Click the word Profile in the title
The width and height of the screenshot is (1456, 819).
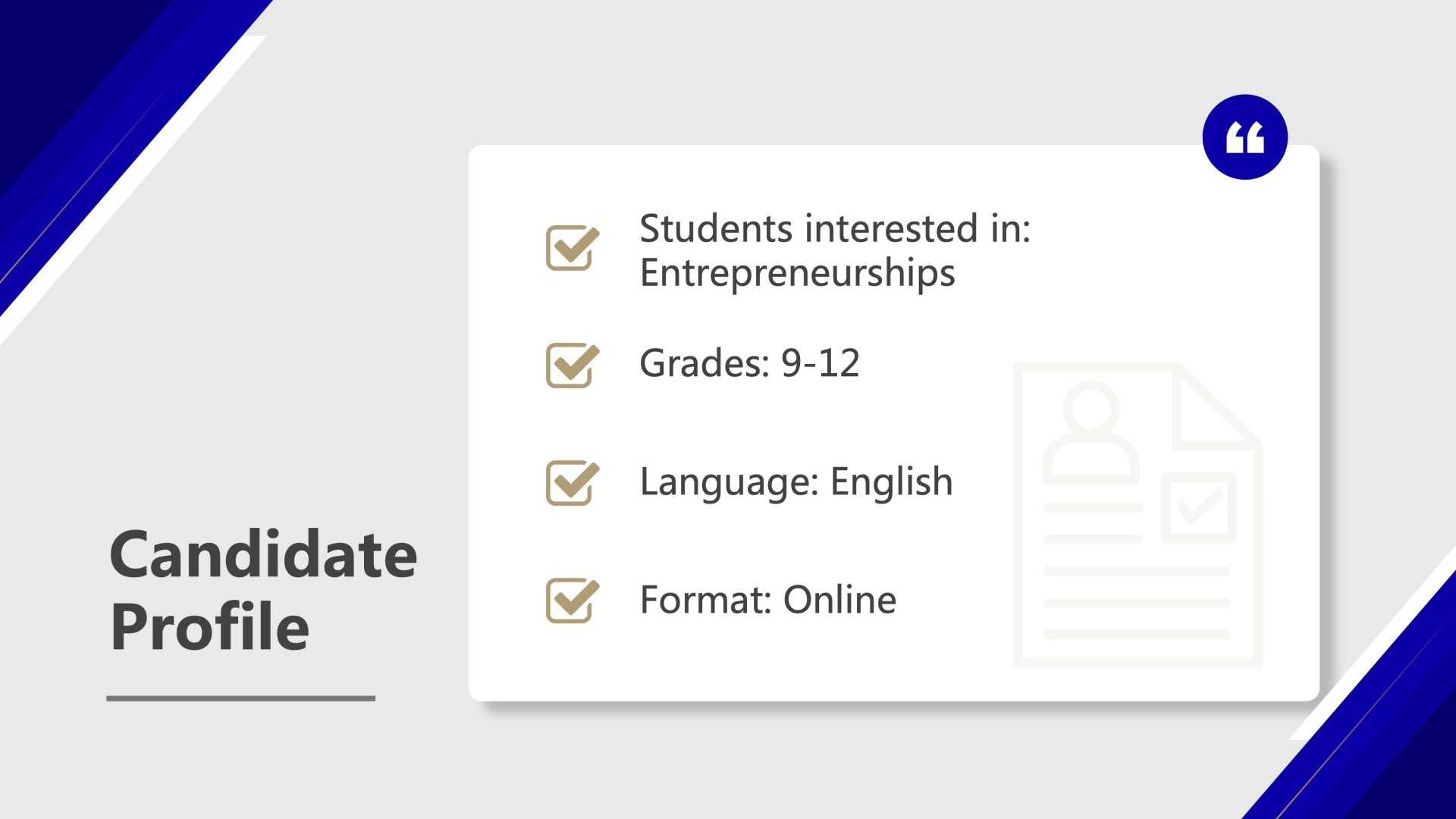click(210, 627)
